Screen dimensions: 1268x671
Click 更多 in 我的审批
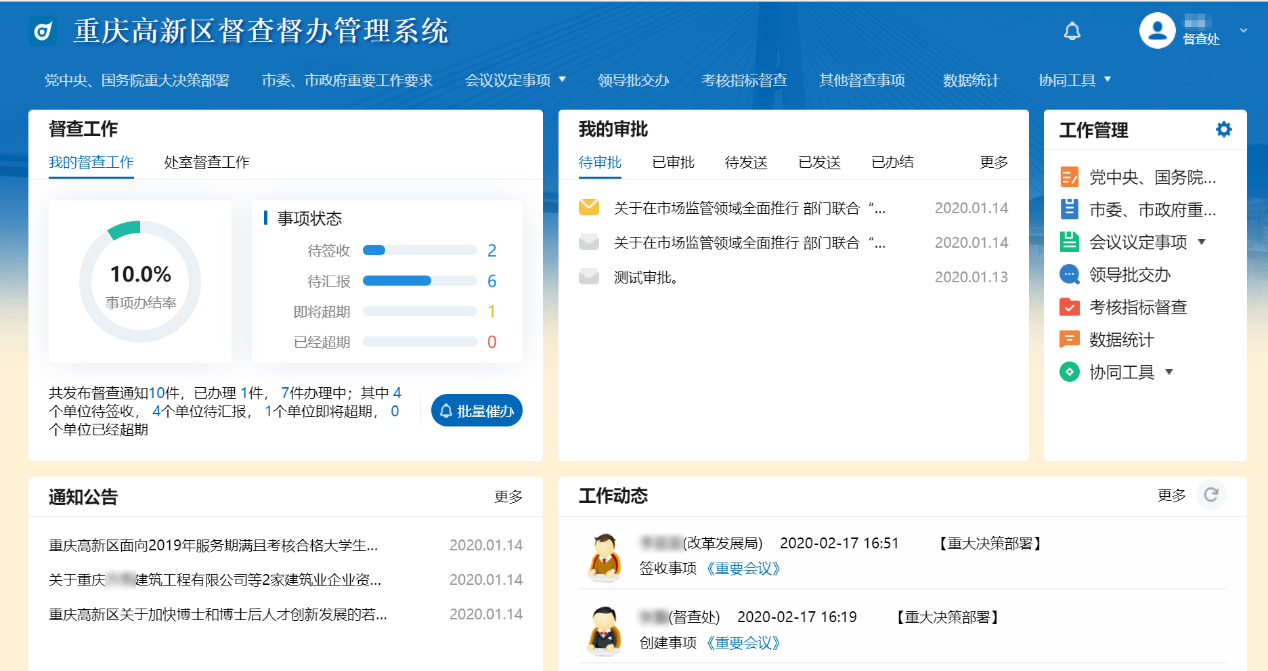(x=994, y=162)
